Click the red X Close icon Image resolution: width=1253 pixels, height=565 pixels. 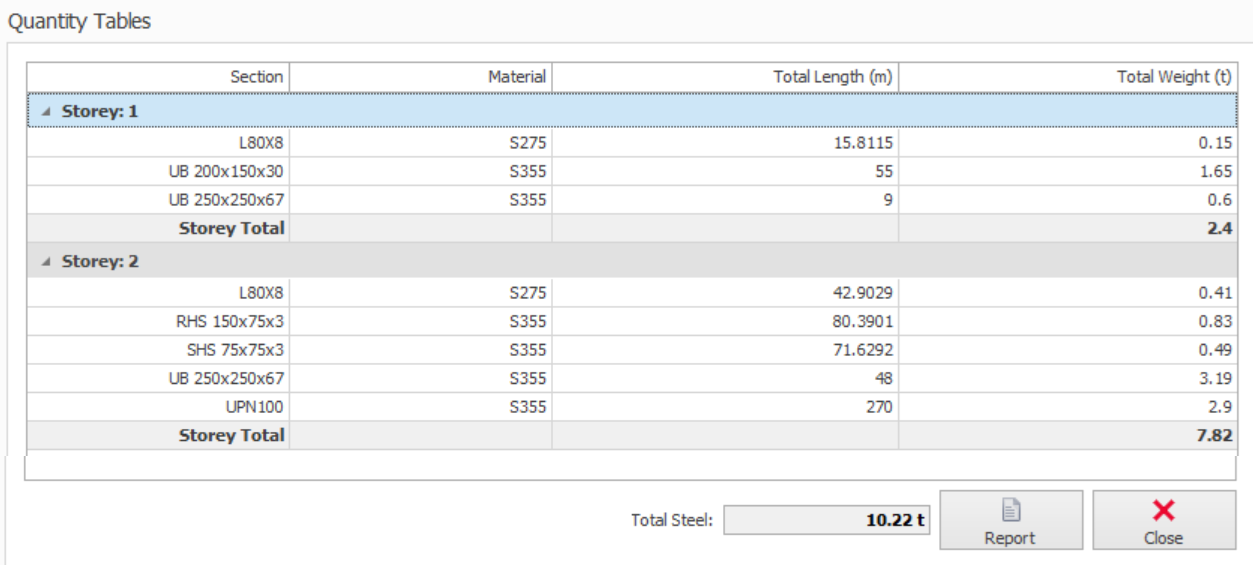pyautogui.click(x=1163, y=511)
